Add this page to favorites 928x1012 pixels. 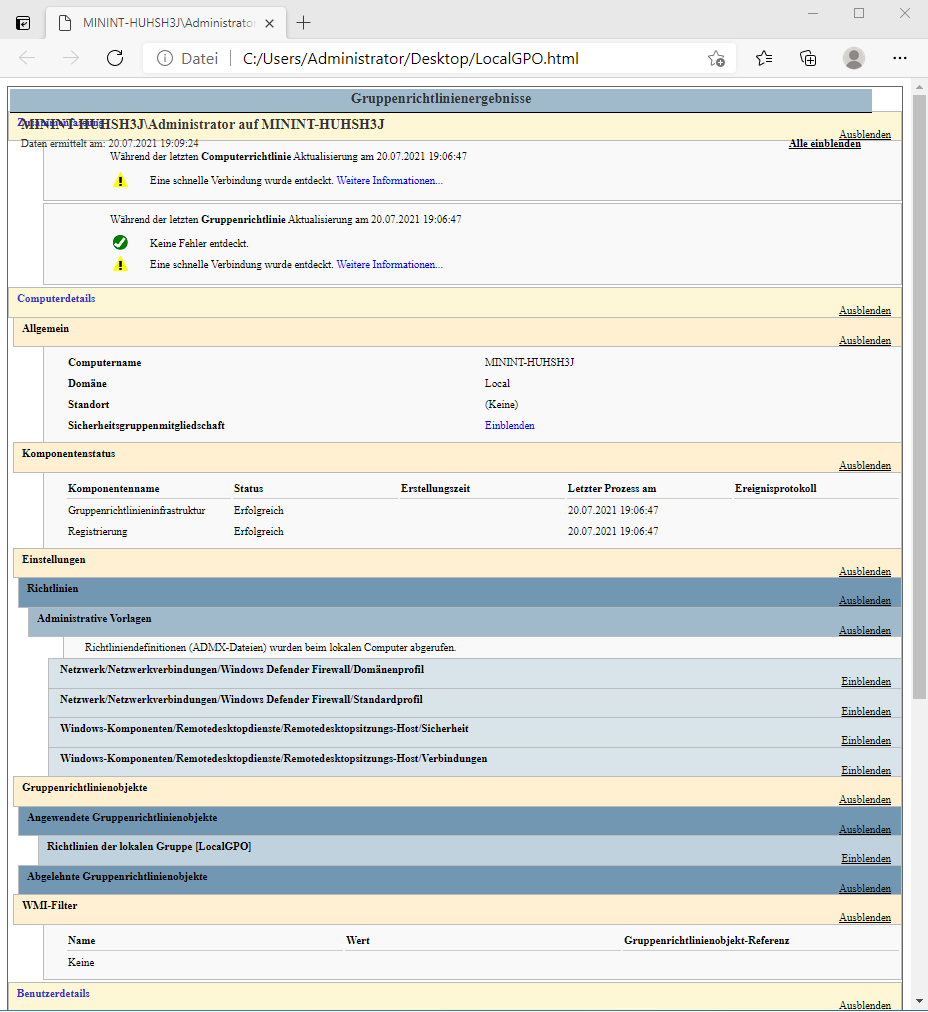coord(716,59)
